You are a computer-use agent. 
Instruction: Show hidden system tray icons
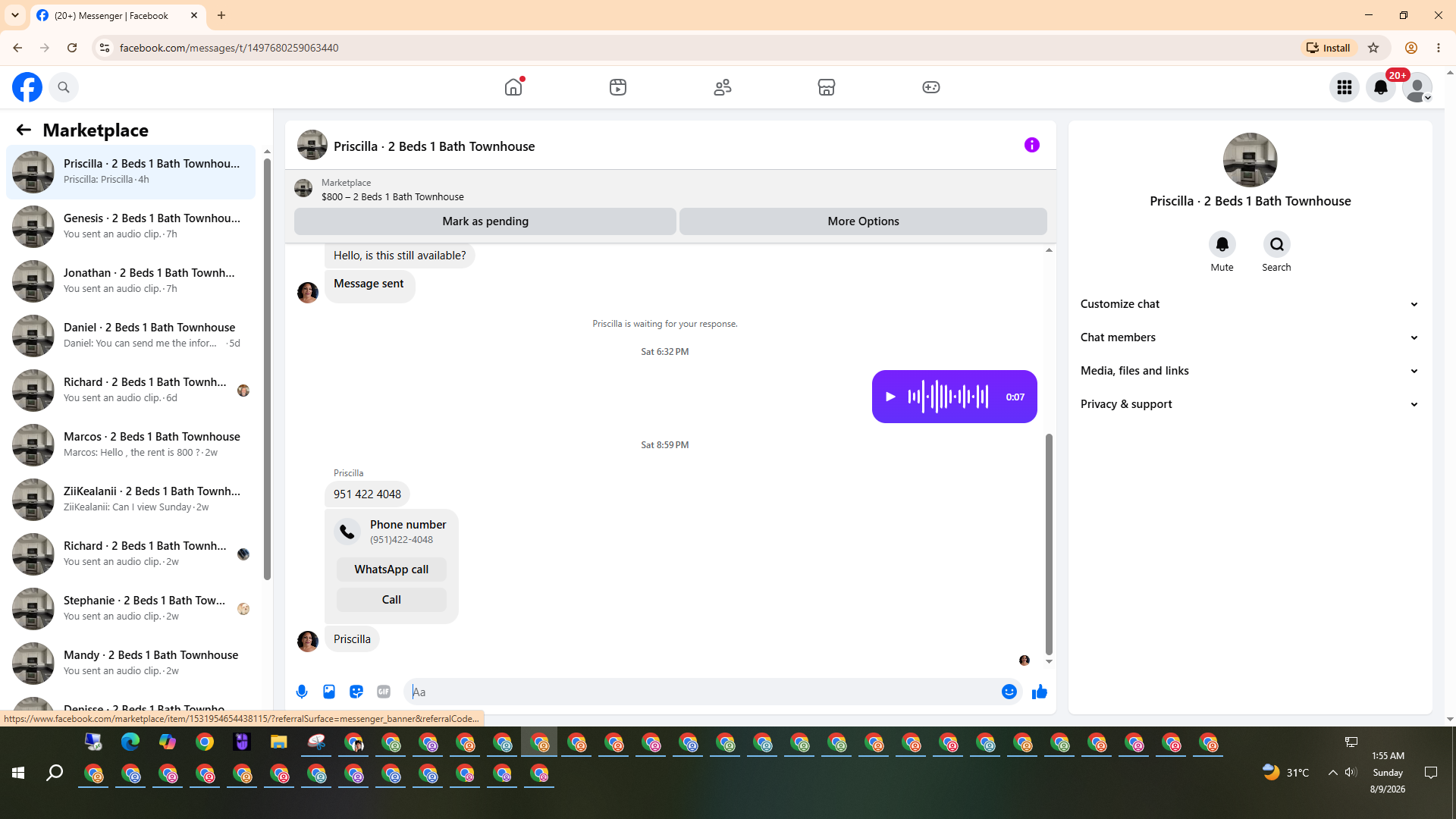click(1332, 773)
